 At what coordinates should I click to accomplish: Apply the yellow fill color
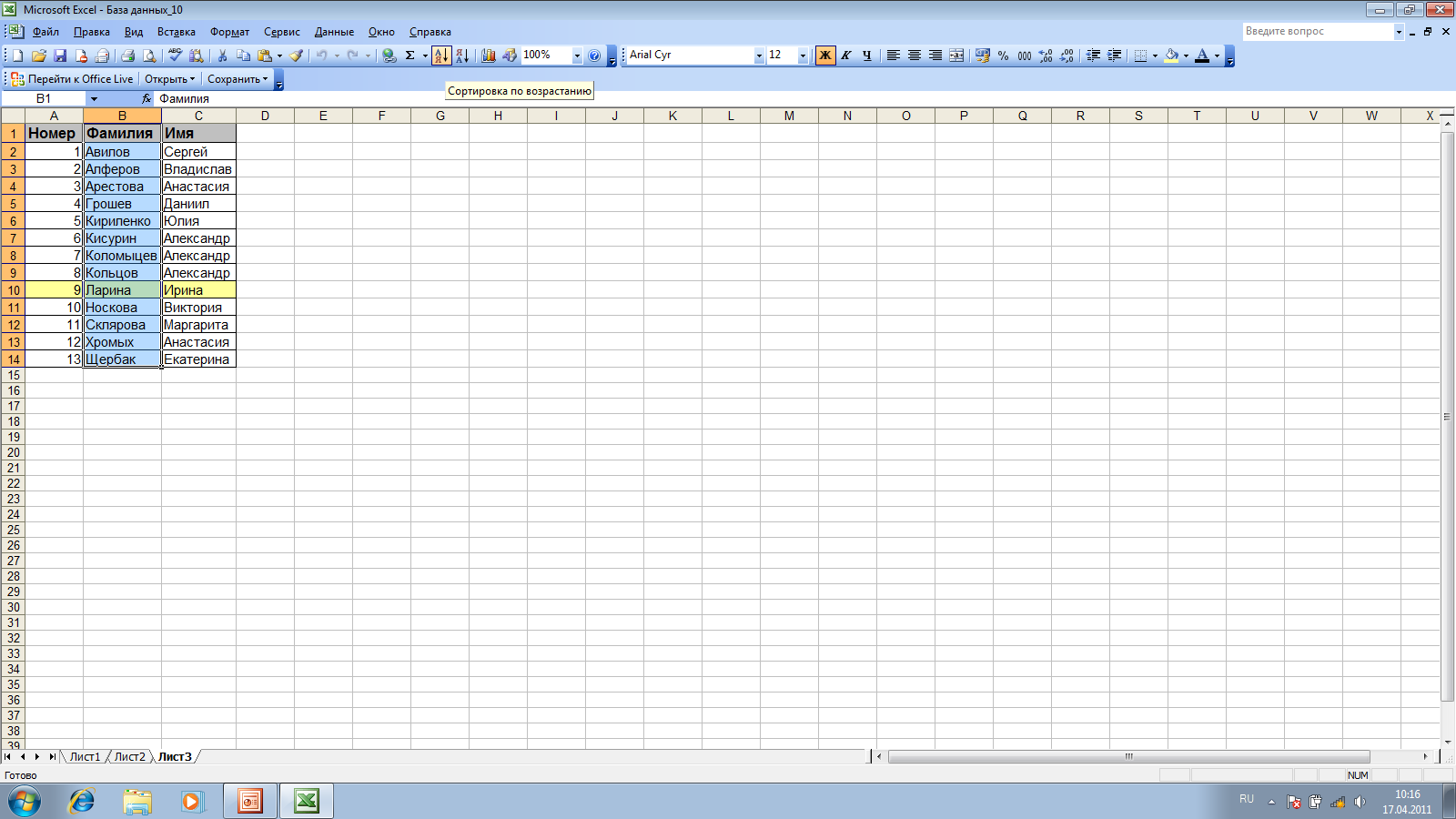[x=1171, y=56]
